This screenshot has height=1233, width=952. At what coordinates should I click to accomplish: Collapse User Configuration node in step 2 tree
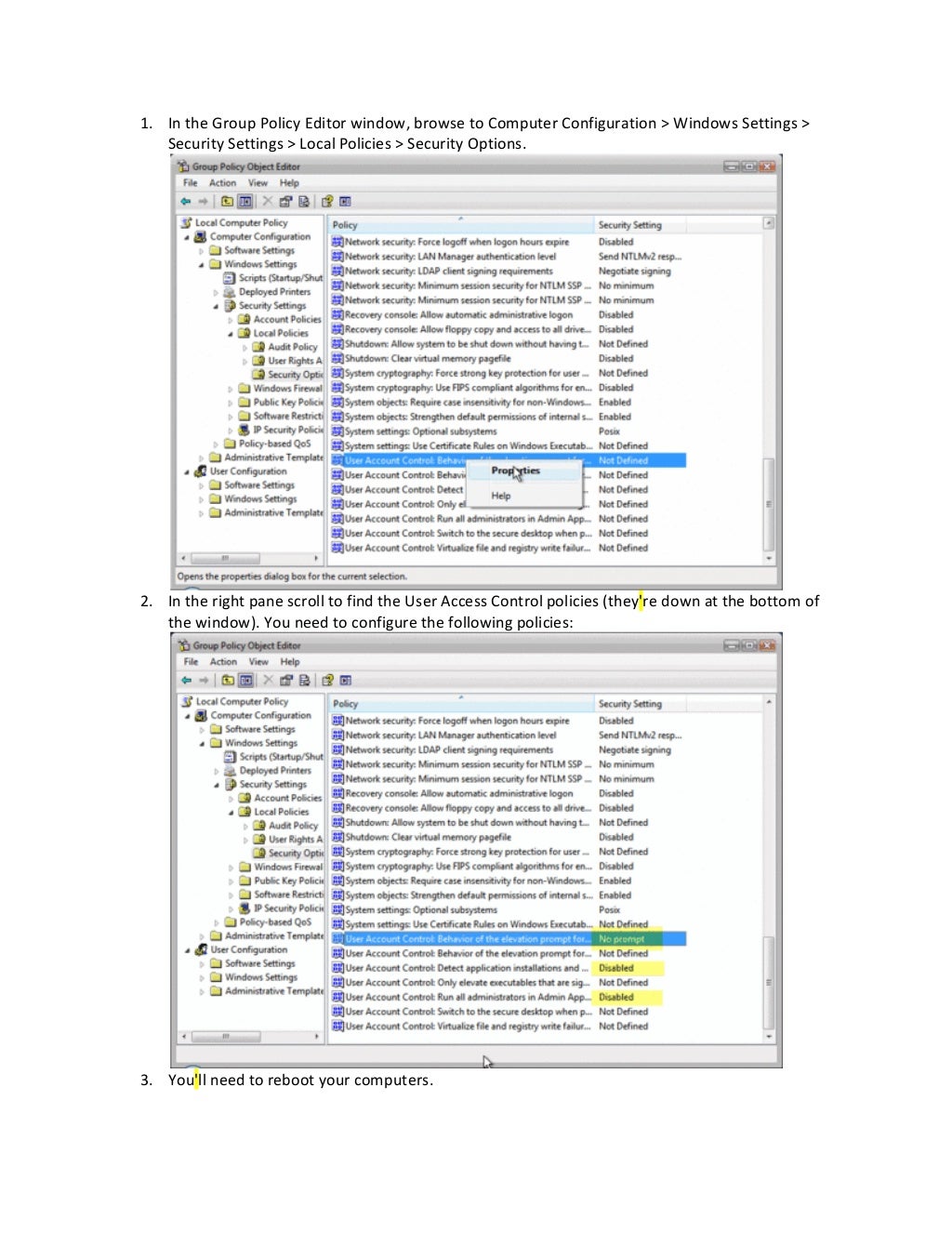(x=188, y=950)
